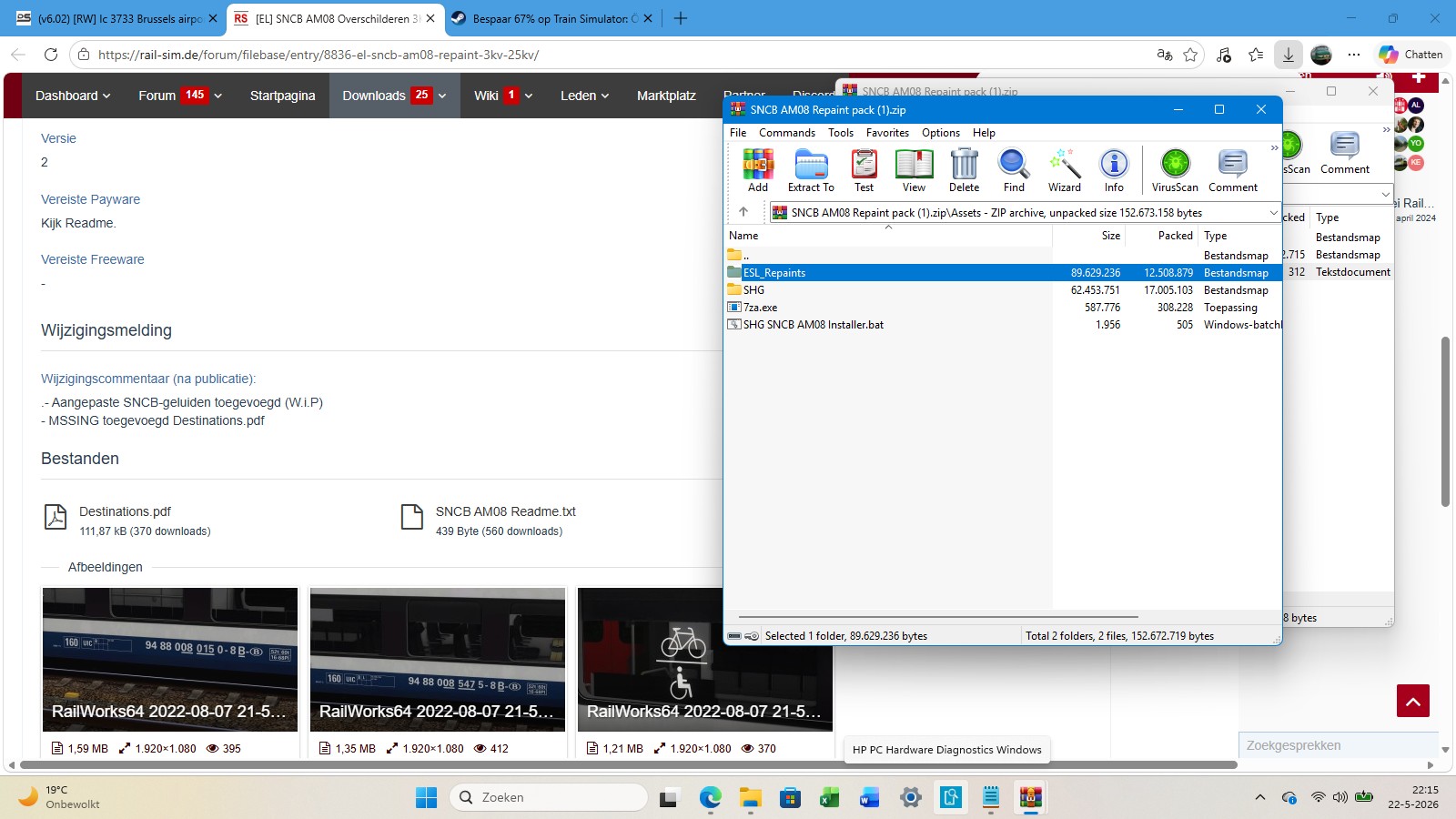
Task: Open the Tools menu in WinRAR
Action: (841, 133)
